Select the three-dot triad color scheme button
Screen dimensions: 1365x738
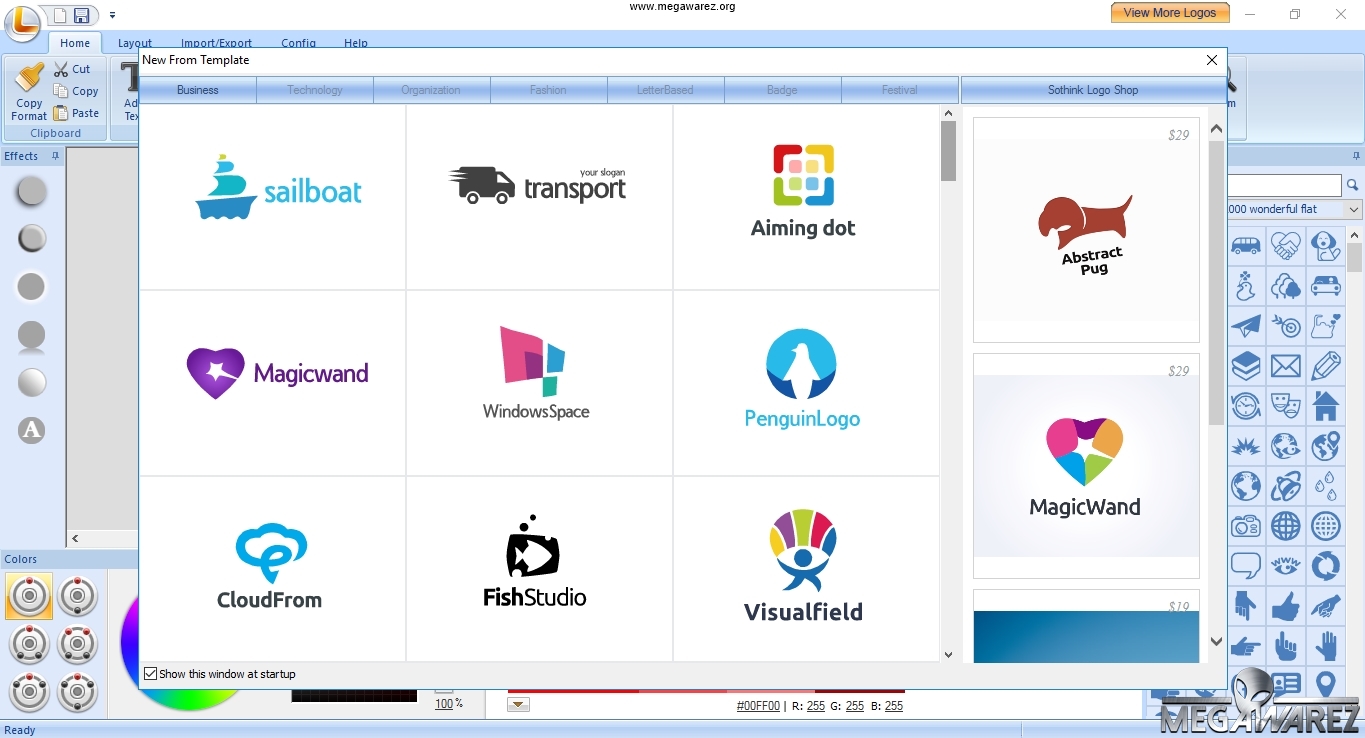point(29,644)
